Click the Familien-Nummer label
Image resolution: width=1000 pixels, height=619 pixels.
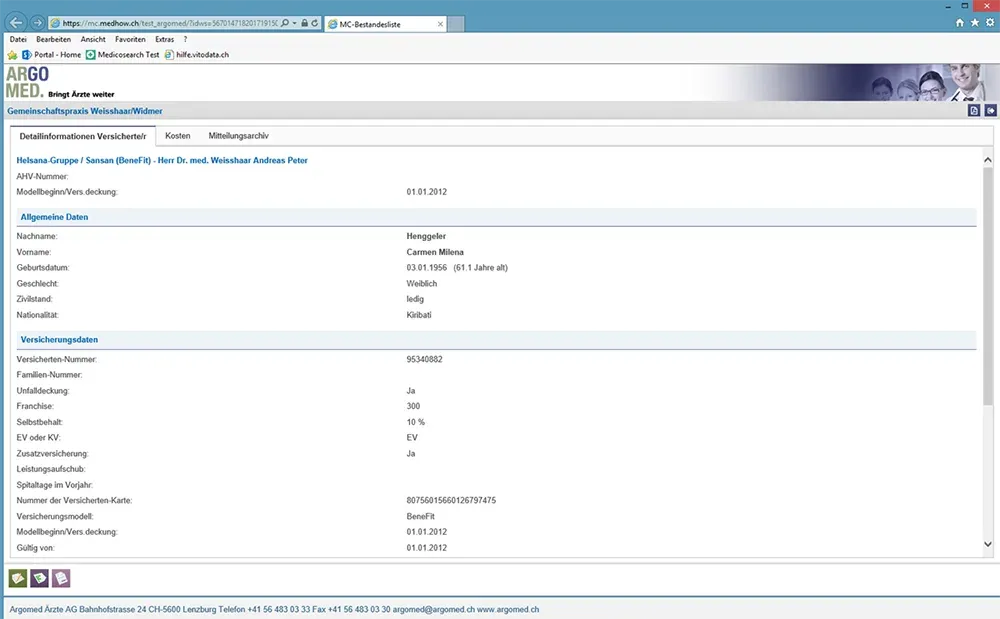(49, 375)
